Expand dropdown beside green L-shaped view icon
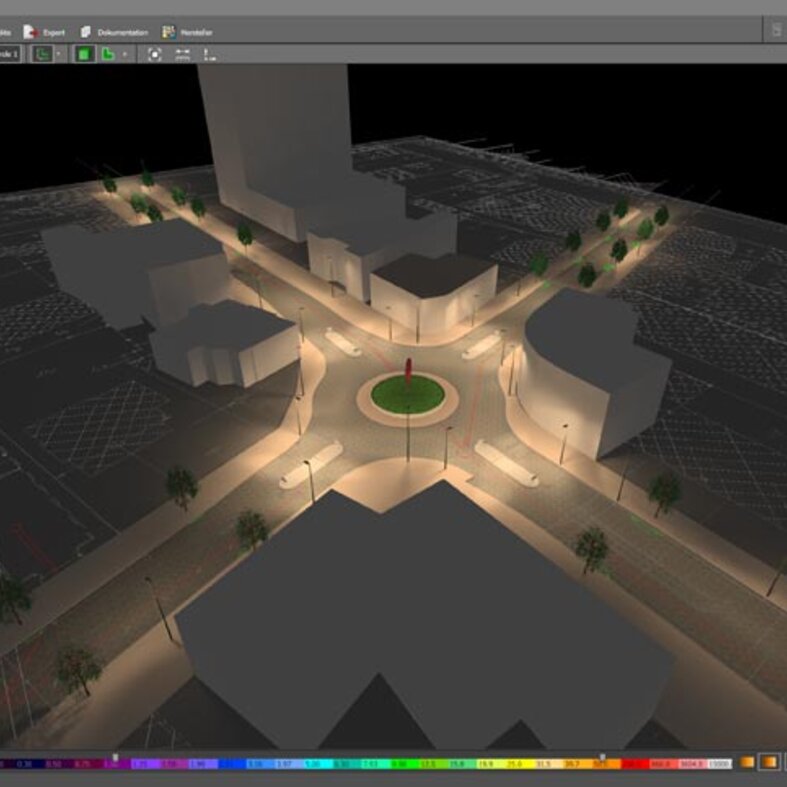 coord(124,54)
